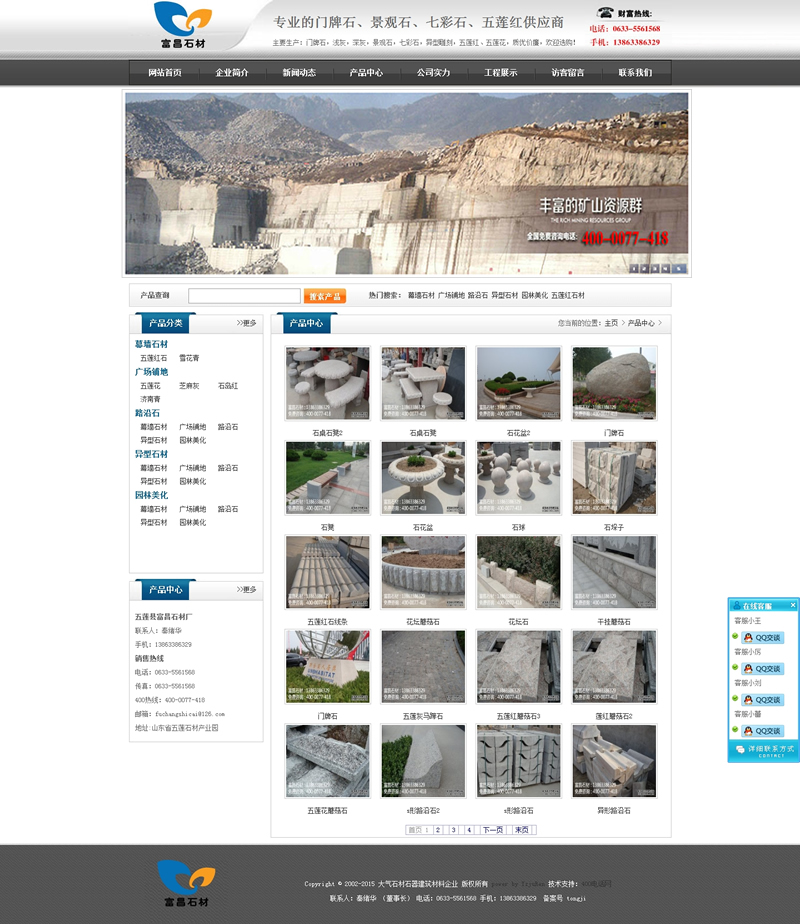Go to 下一页 in the pagination
This screenshot has height=924, width=800.
pyautogui.click(x=492, y=830)
